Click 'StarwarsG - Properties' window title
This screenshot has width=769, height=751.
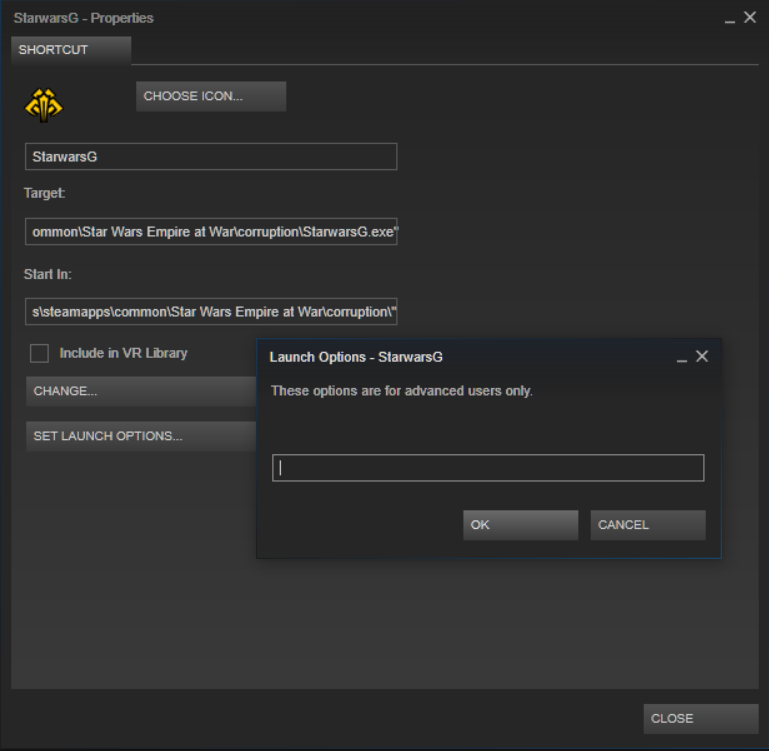pyautogui.click(x=83, y=18)
